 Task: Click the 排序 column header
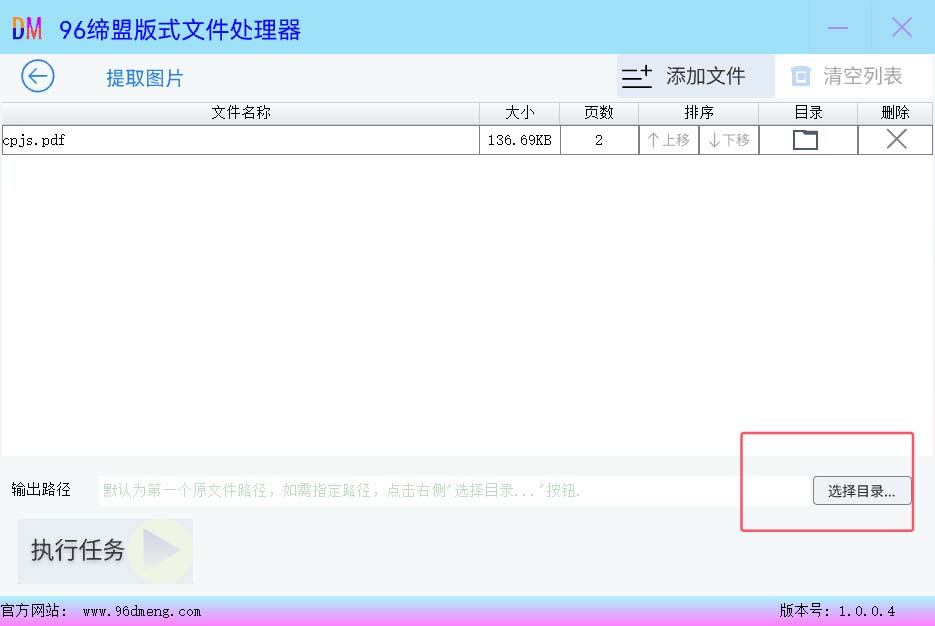[699, 113]
